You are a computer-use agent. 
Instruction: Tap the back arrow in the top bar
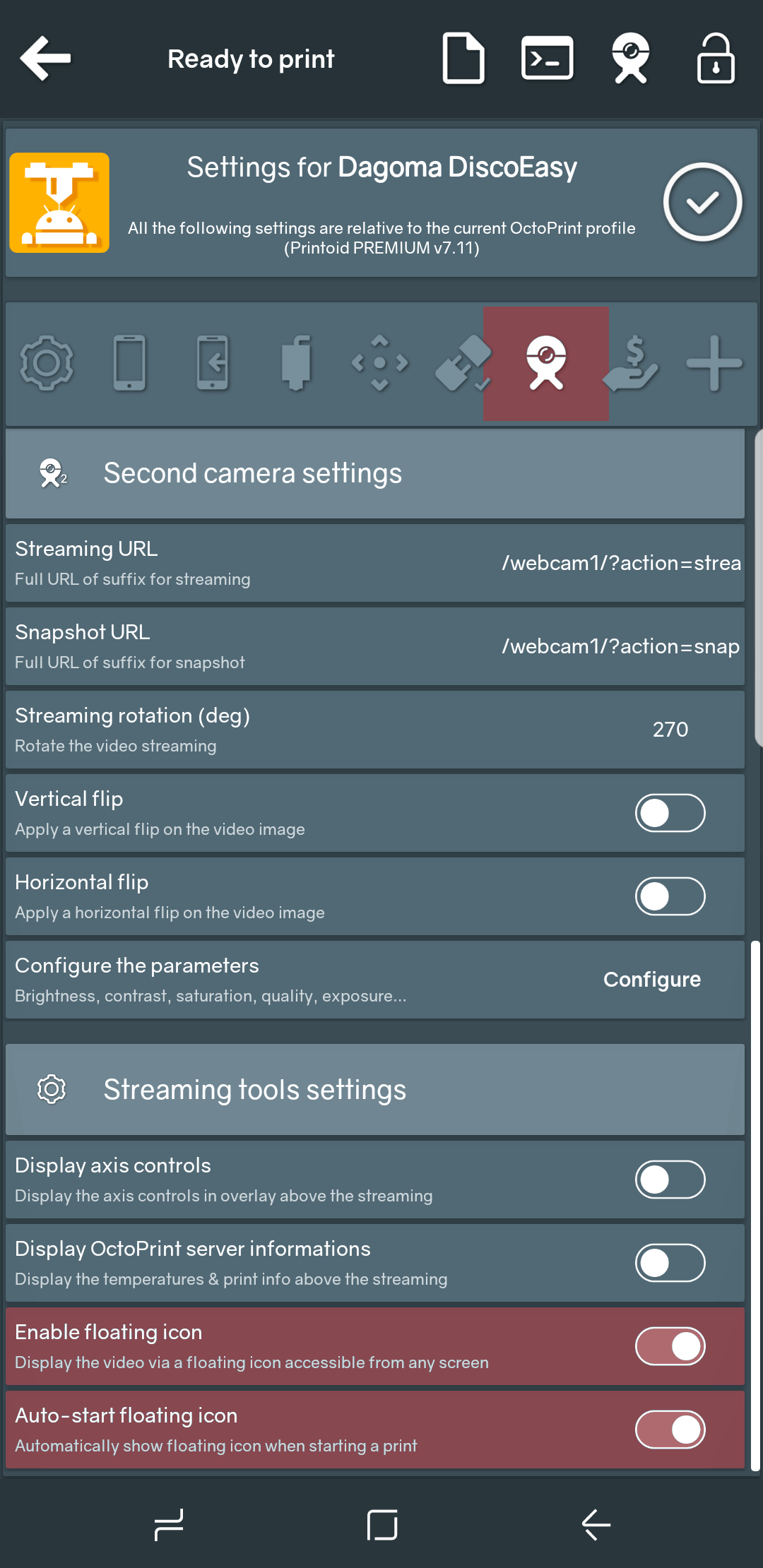[x=46, y=59]
